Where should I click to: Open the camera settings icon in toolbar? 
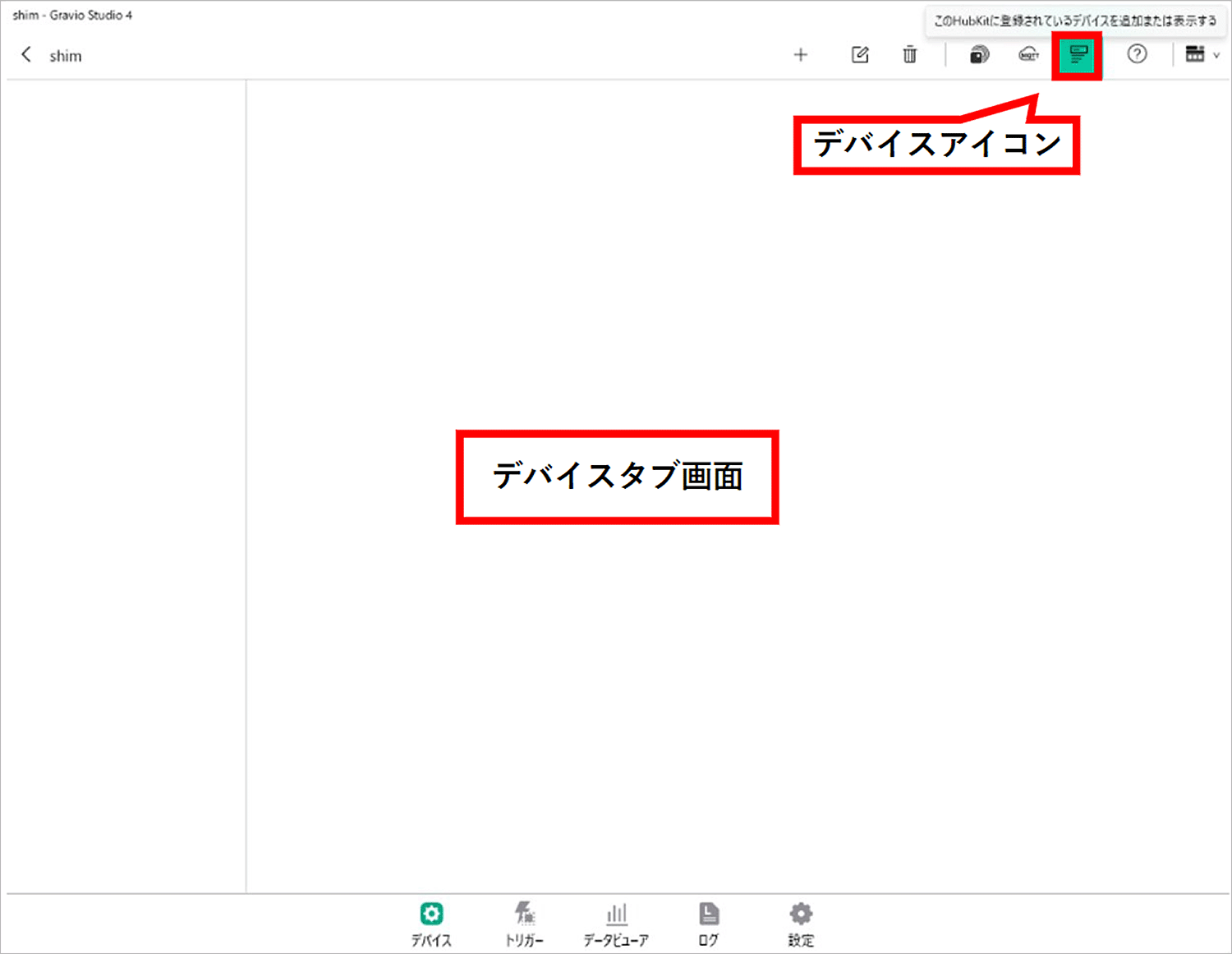click(979, 55)
